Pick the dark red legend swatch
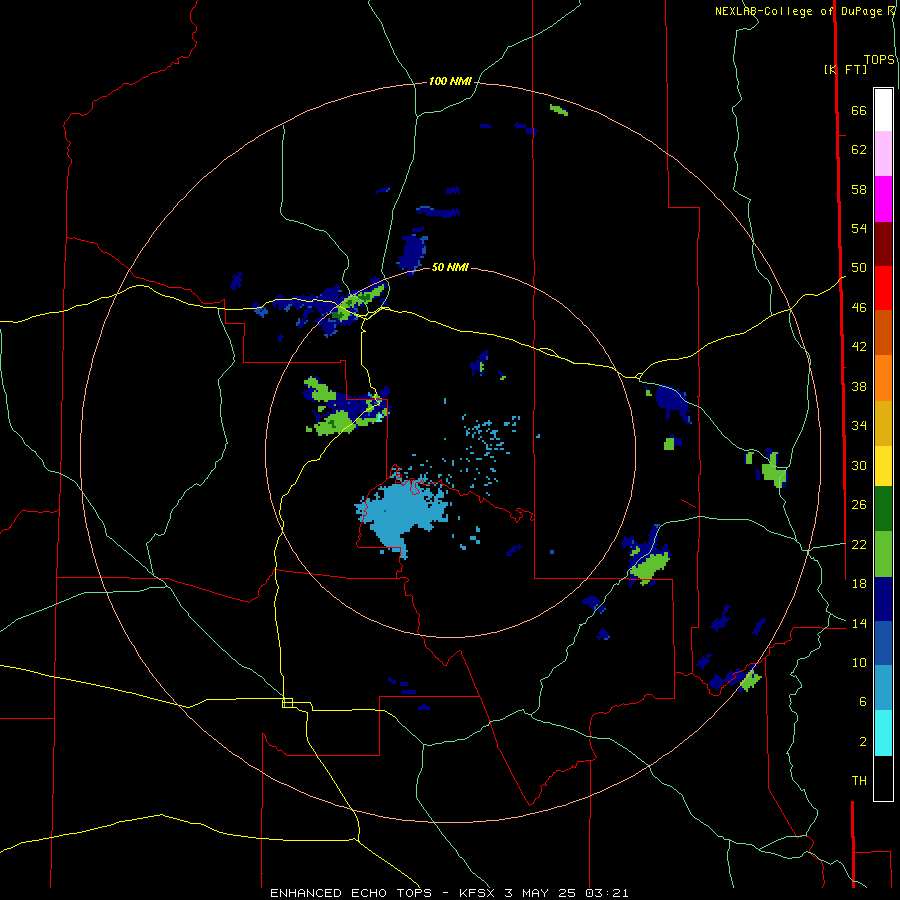The width and height of the screenshot is (900, 900). pyautogui.click(x=883, y=244)
